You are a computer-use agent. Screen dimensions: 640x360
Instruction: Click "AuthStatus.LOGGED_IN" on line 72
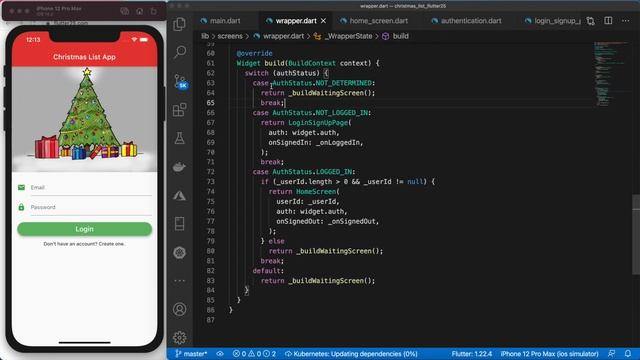click(312, 172)
